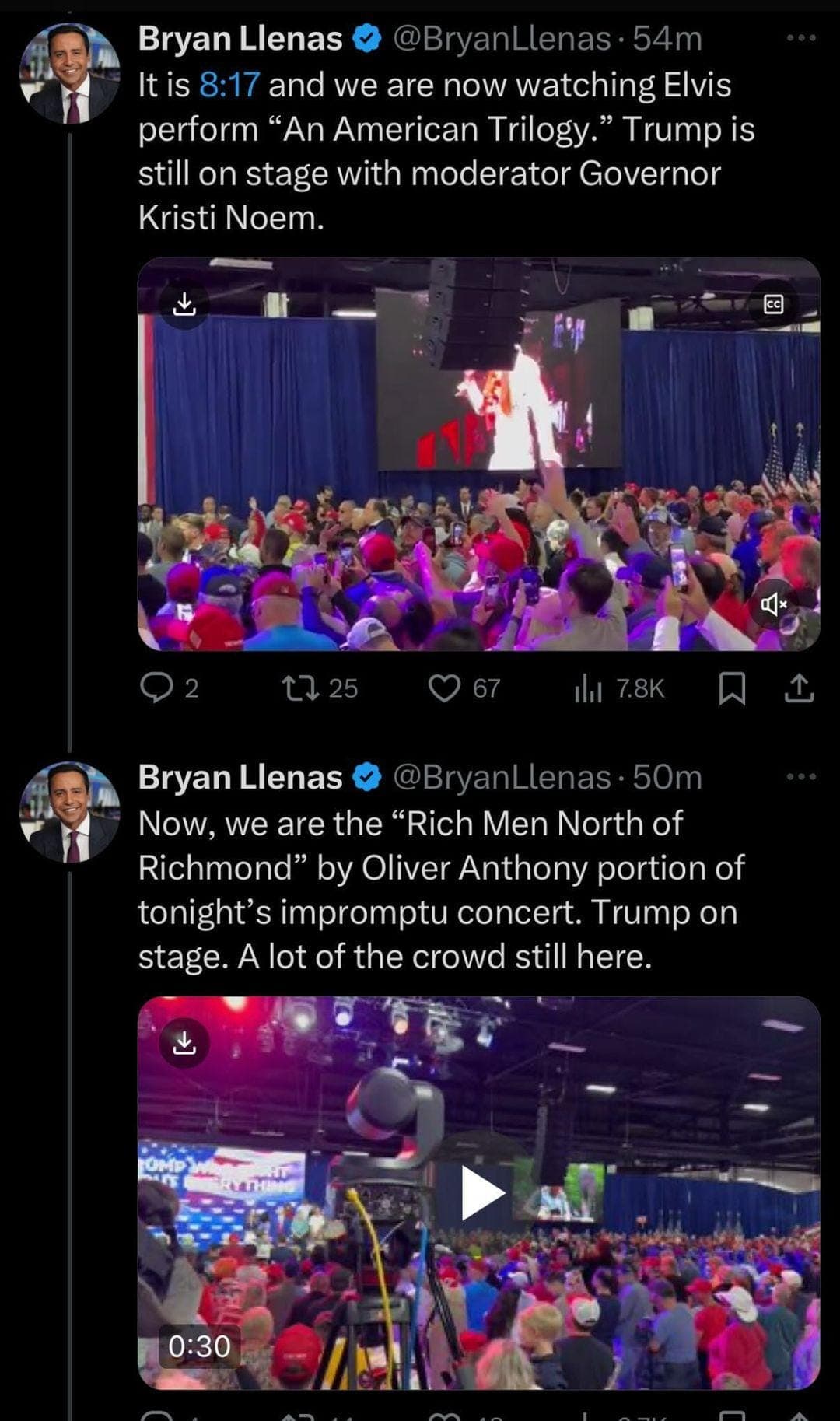Toggle closed captions on first video

[x=773, y=304]
